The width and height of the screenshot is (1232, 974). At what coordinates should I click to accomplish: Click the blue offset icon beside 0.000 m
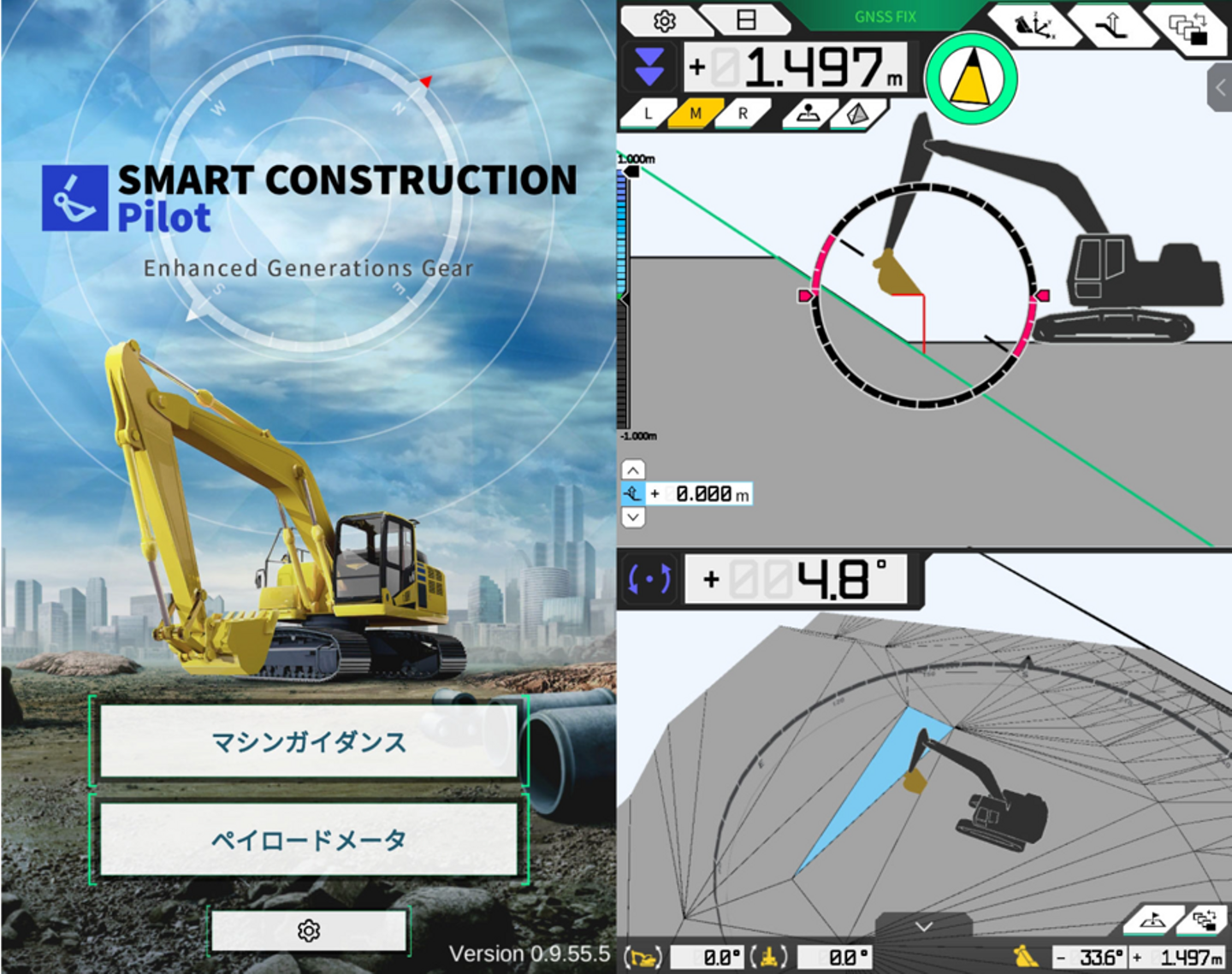632,494
